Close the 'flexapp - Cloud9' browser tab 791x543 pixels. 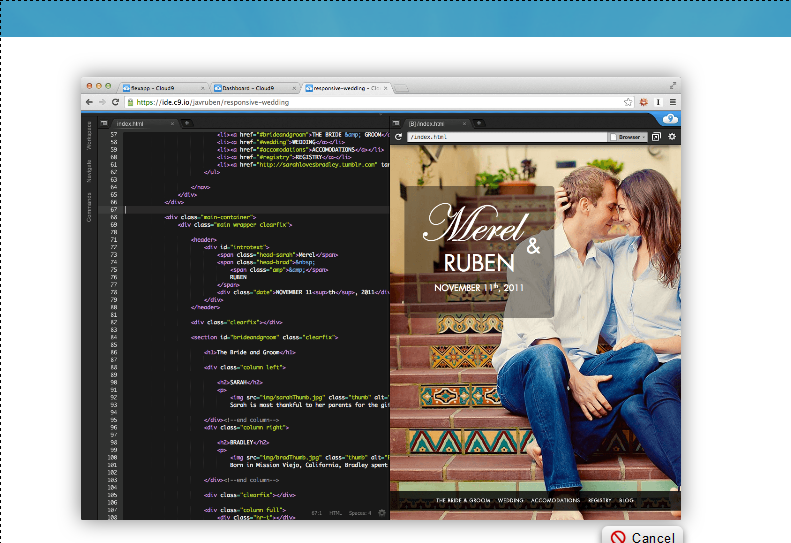click(203, 88)
